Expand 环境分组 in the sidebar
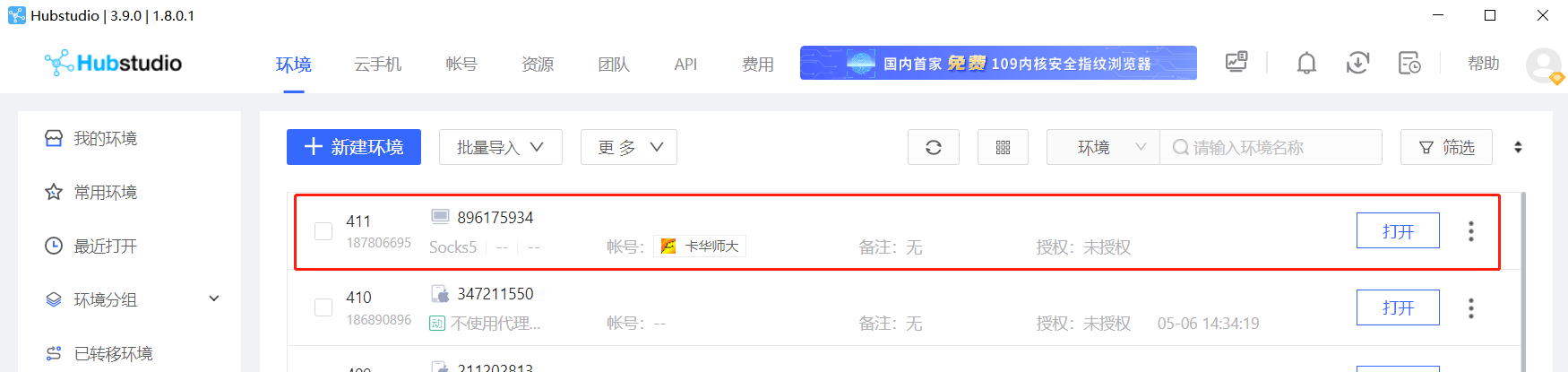Screen dimensions: 1568x372 pyautogui.click(x=133, y=299)
